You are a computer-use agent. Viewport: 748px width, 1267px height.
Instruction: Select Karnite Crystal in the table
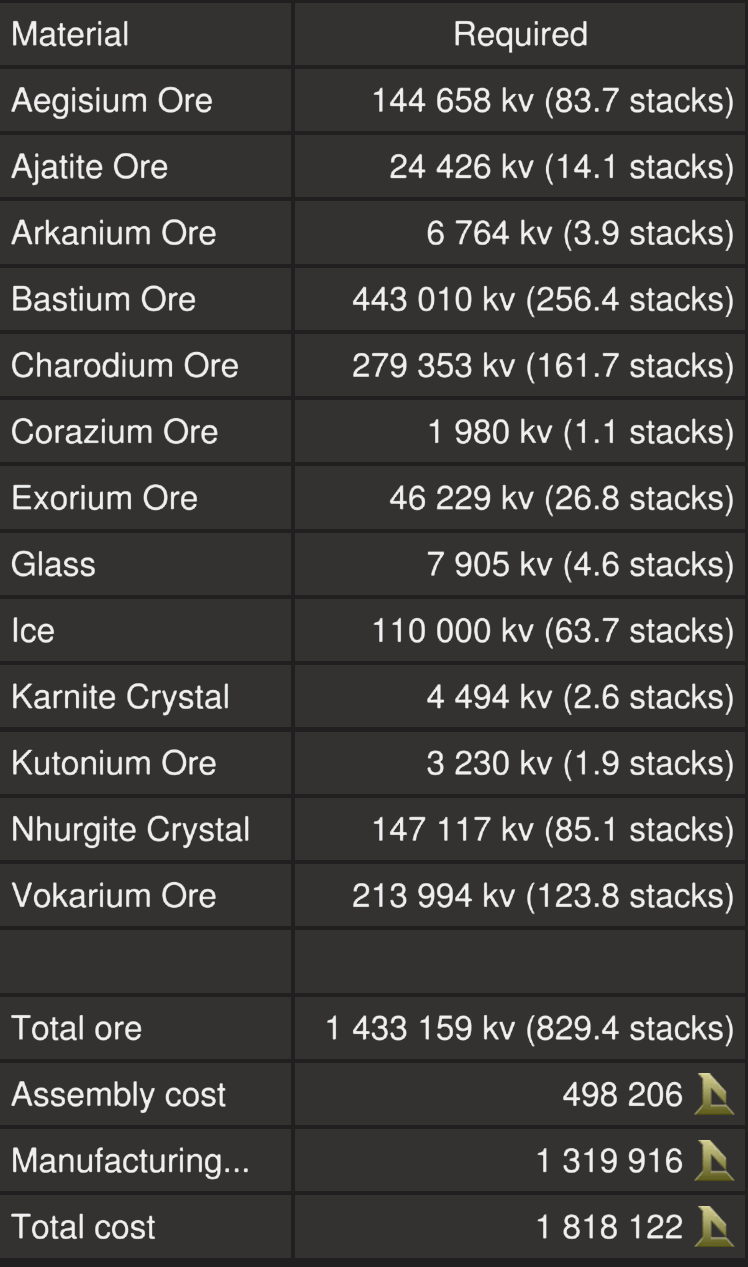pyautogui.click(x=121, y=697)
